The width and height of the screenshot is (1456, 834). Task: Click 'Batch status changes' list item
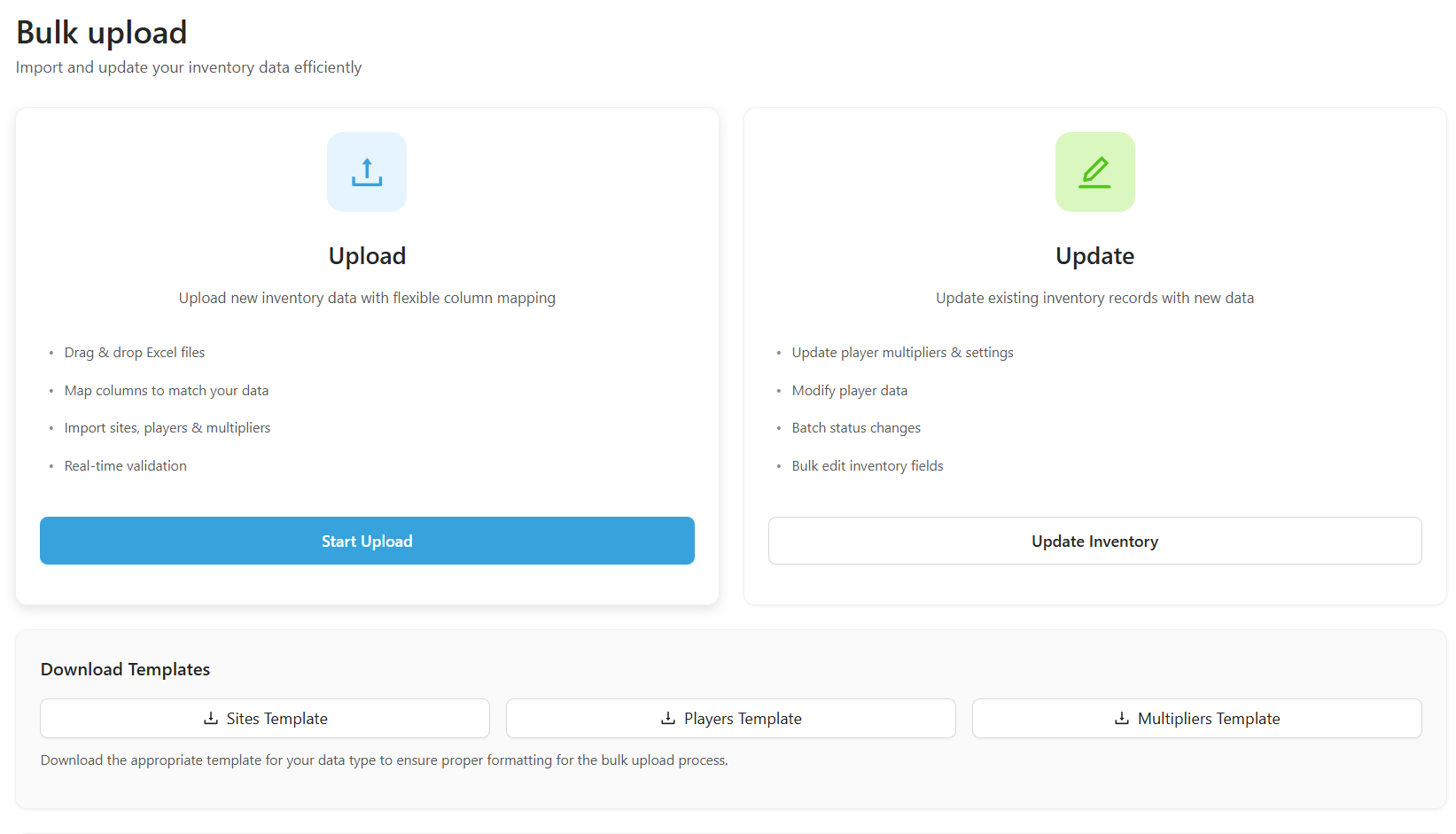pyautogui.click(x=856, y=428)
